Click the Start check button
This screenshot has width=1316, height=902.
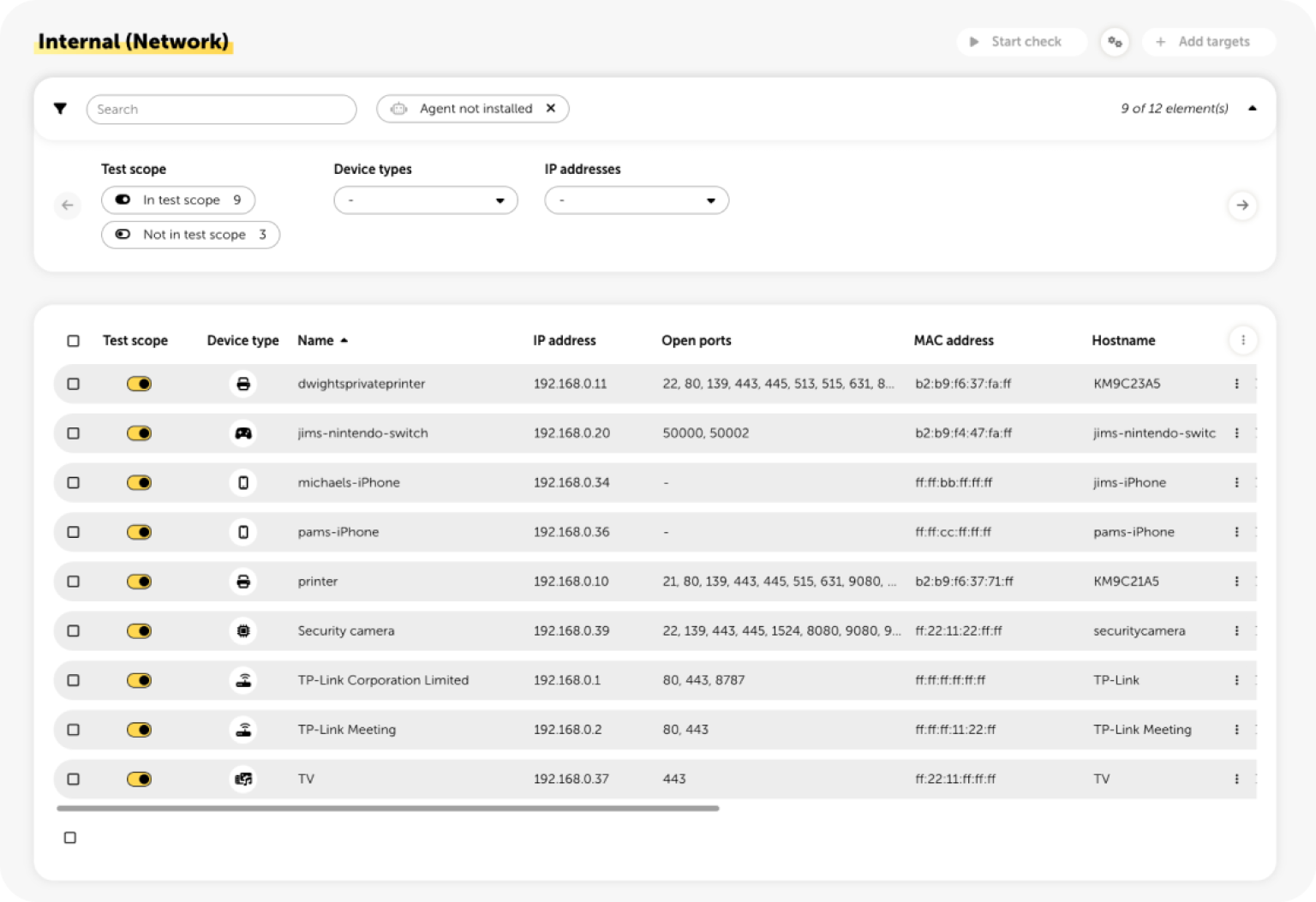point(1021,42)
